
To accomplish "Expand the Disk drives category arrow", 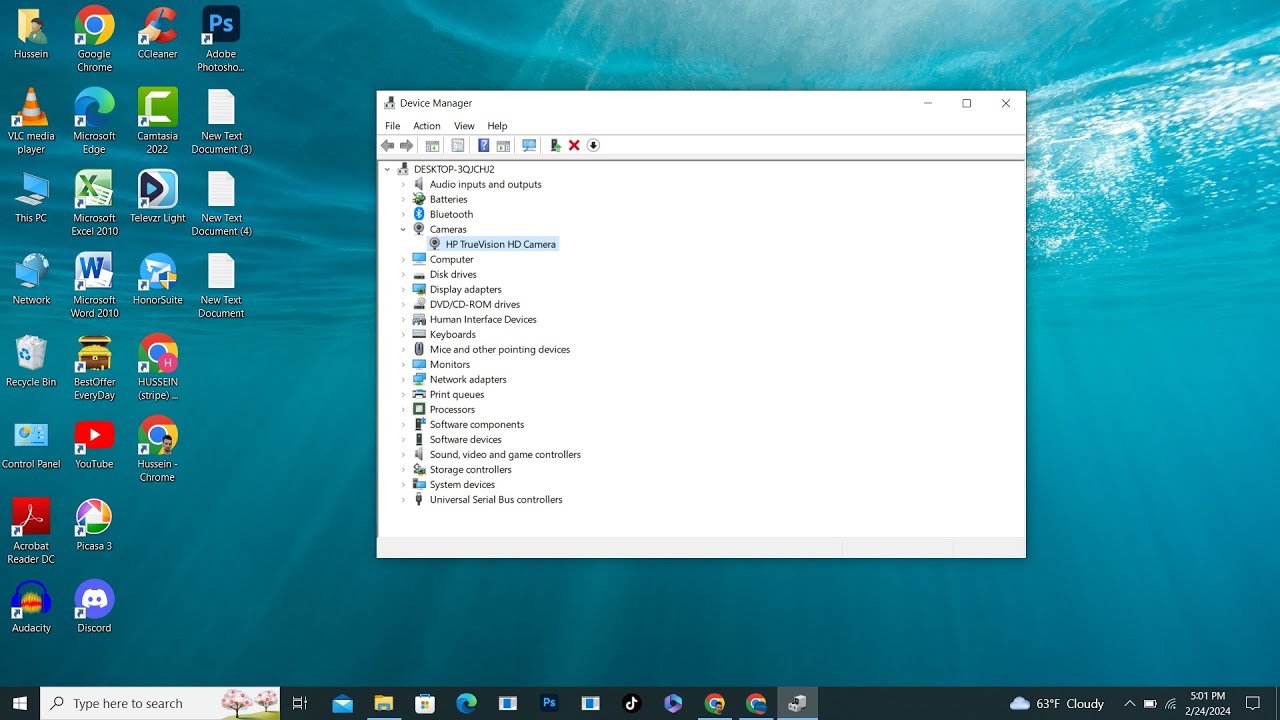I will click(404, 275).
